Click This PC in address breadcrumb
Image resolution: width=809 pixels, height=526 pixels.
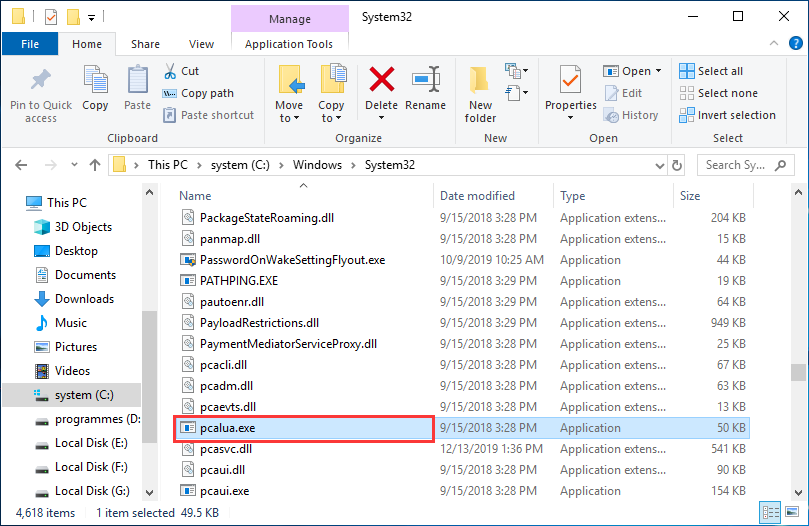(168, 165)
